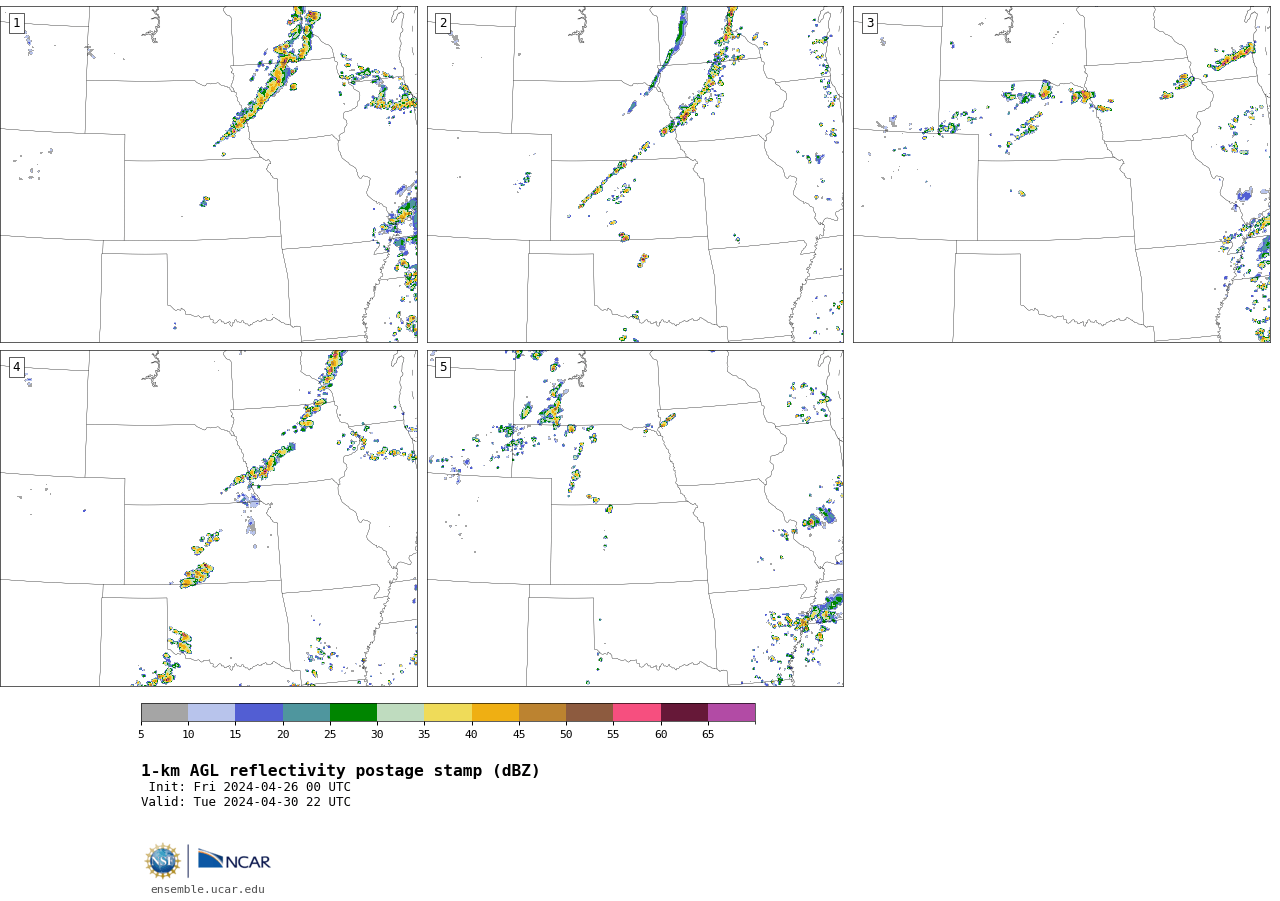
Task: Click the panel number label 4
Action: click(x=16, y=367)
